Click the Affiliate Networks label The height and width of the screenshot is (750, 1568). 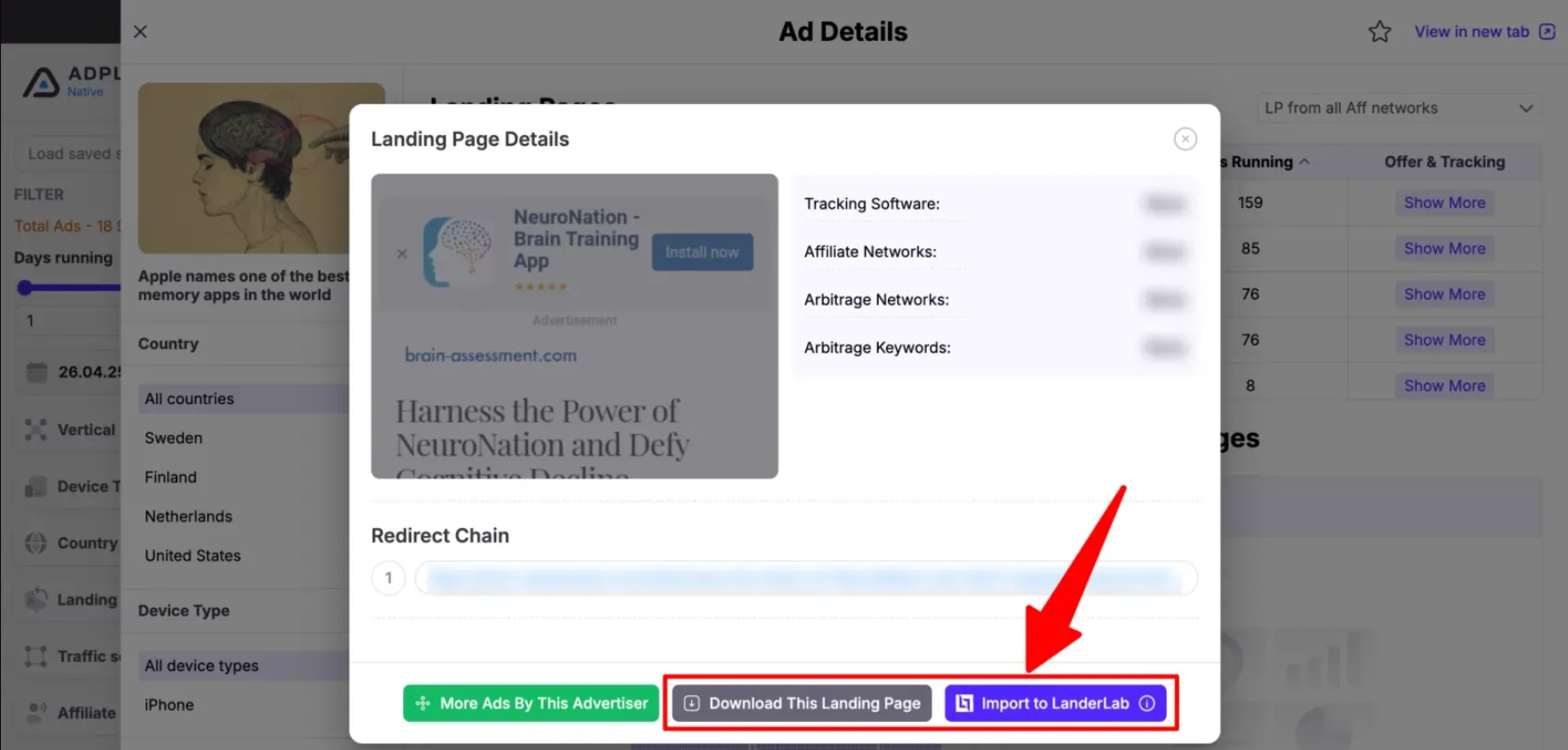(x=870, y=252)
